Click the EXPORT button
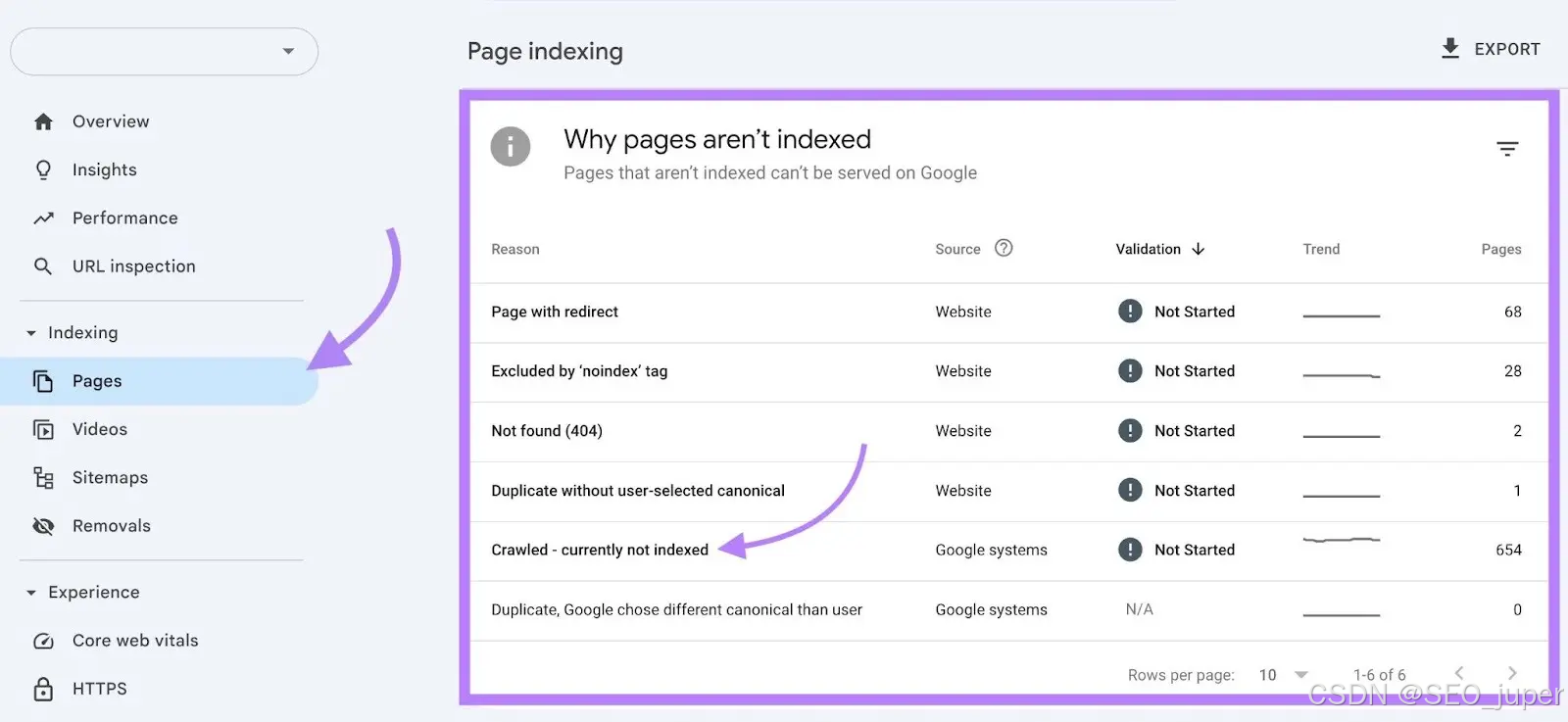1568x722 pixels. (1491, 49)
